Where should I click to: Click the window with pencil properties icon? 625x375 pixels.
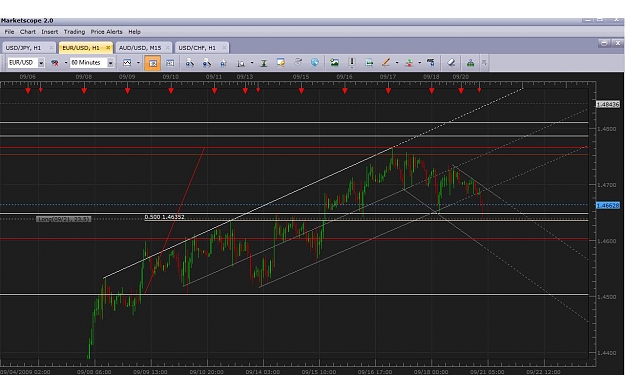(281, 63)
